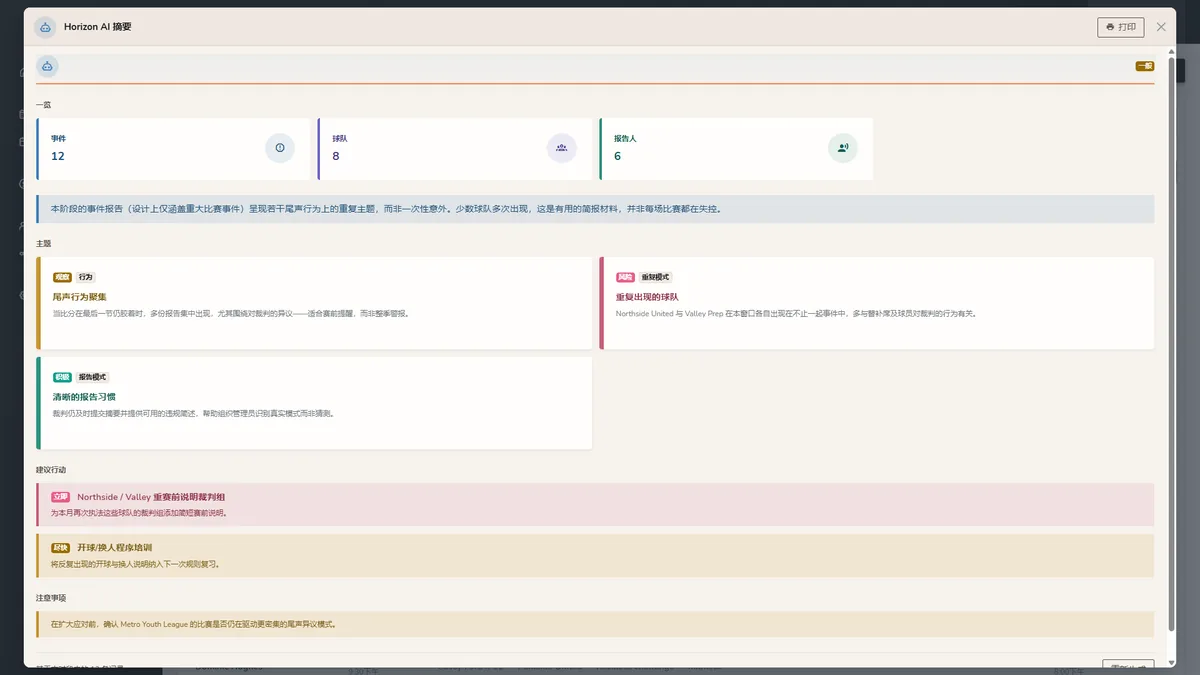Click the 立即 priority badge
This screenshot has width=1200, height=675.
tap(60, 497)
